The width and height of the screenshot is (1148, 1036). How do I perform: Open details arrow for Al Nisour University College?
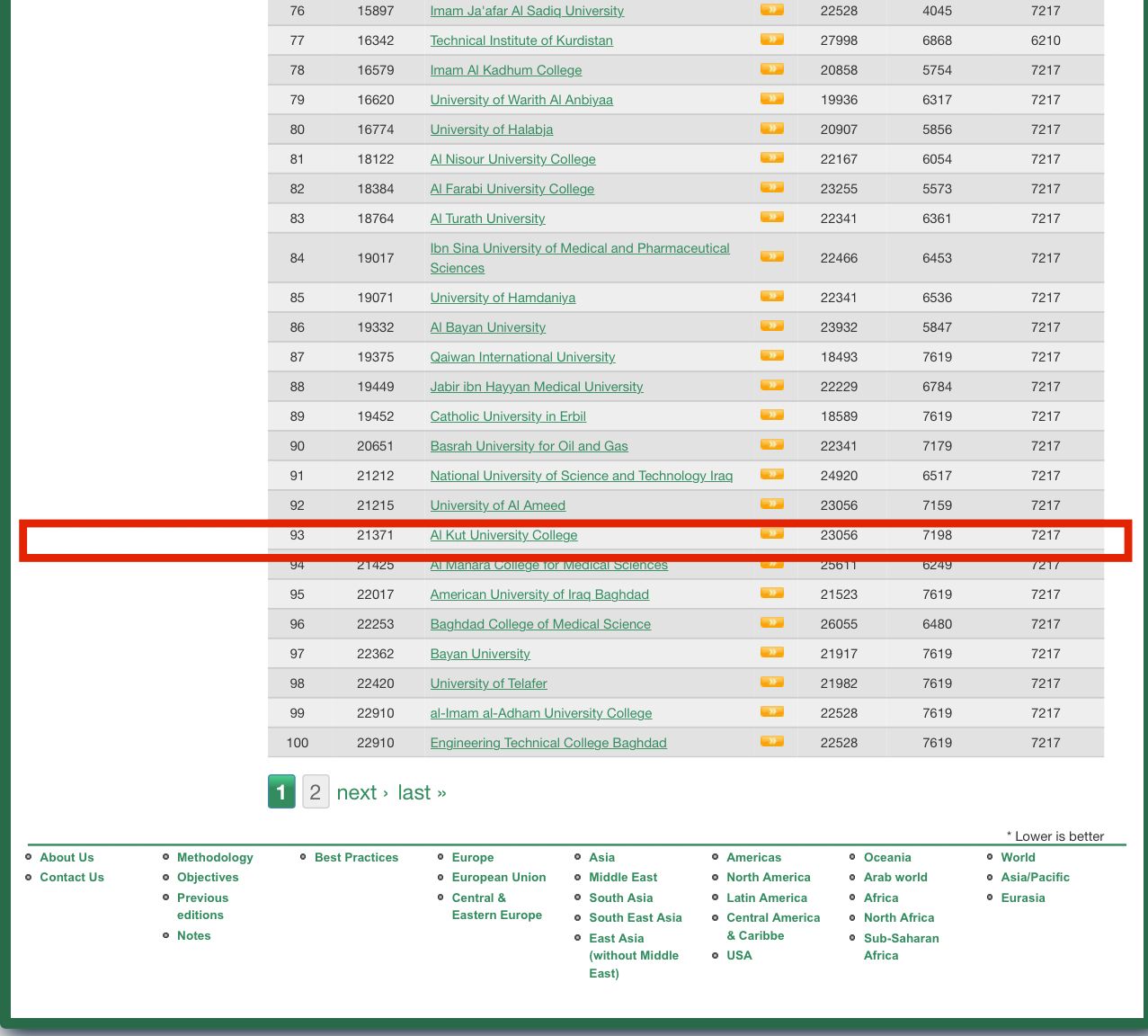771,158
